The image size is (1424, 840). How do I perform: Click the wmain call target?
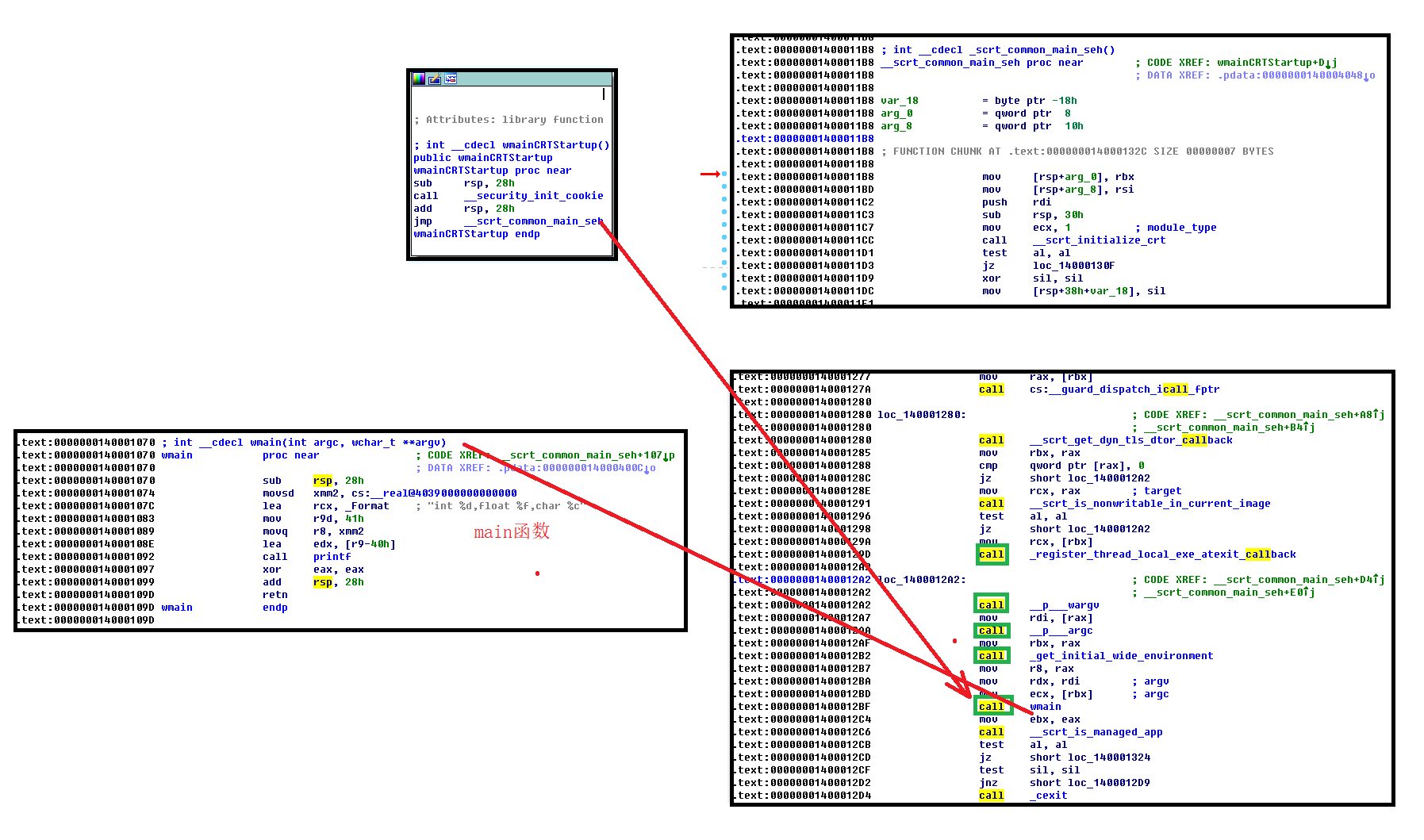[x=1046, y=707]
